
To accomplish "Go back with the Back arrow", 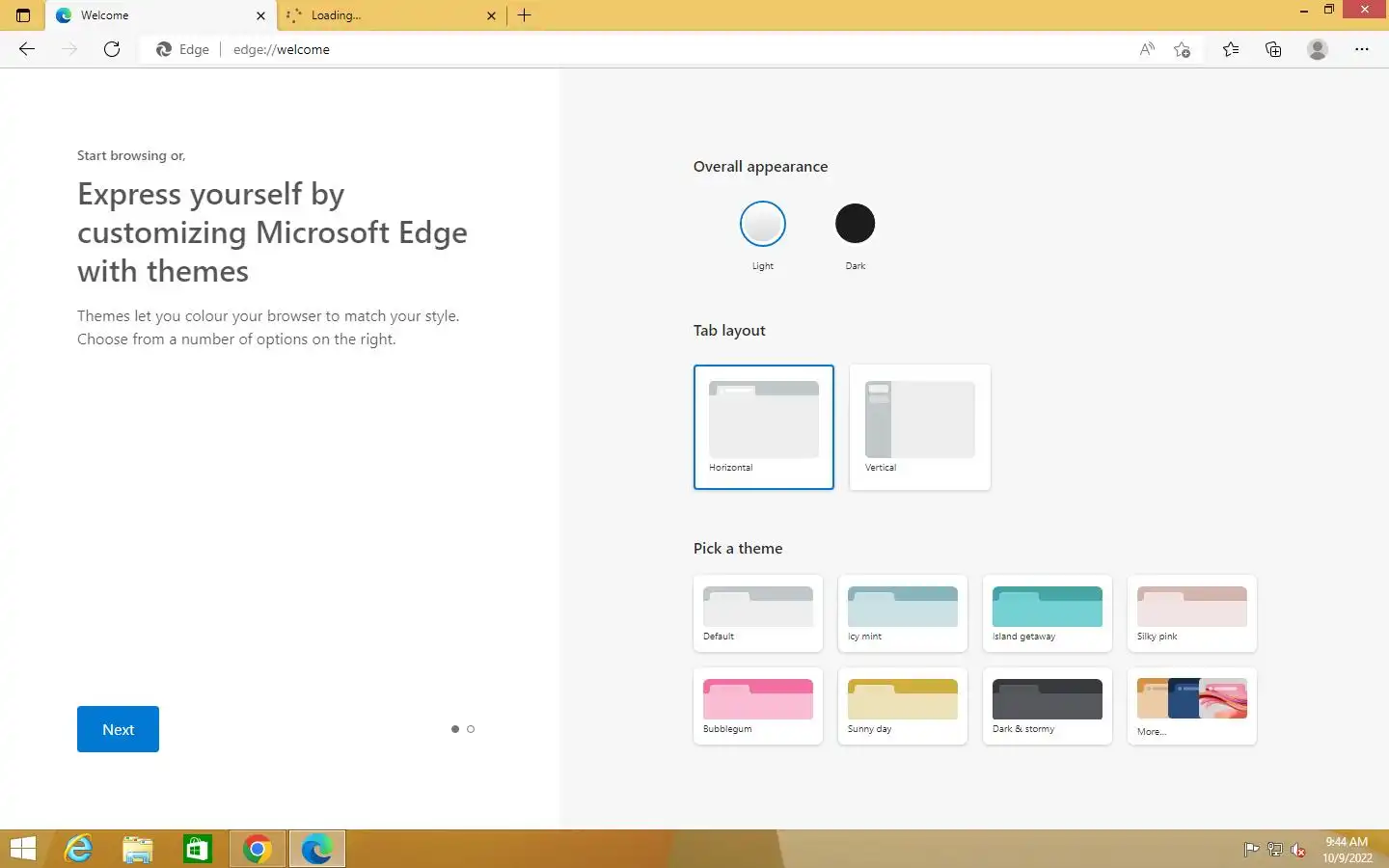I will point(27,49).
